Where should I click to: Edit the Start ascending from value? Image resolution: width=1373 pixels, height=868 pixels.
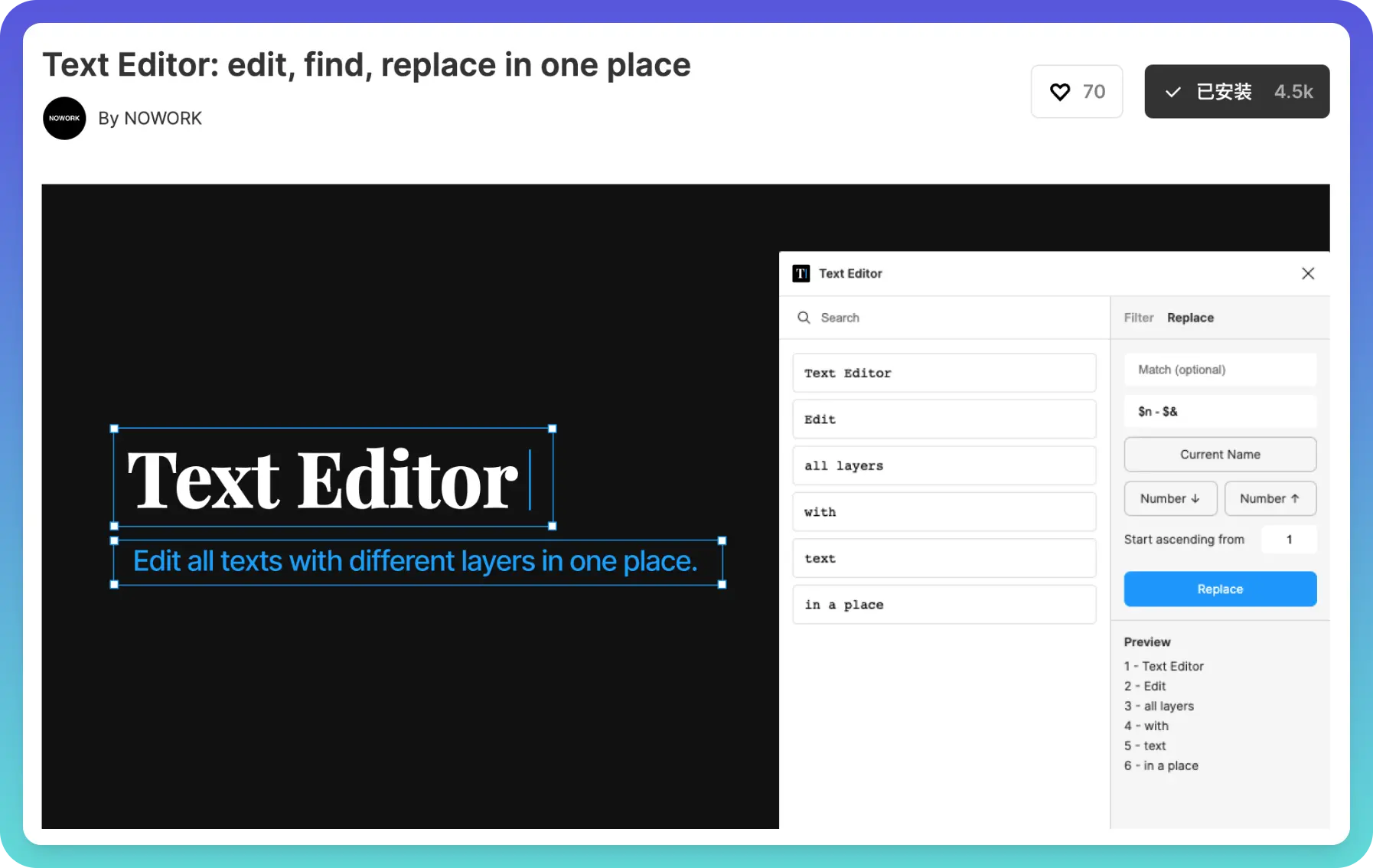click(1289, 540)
